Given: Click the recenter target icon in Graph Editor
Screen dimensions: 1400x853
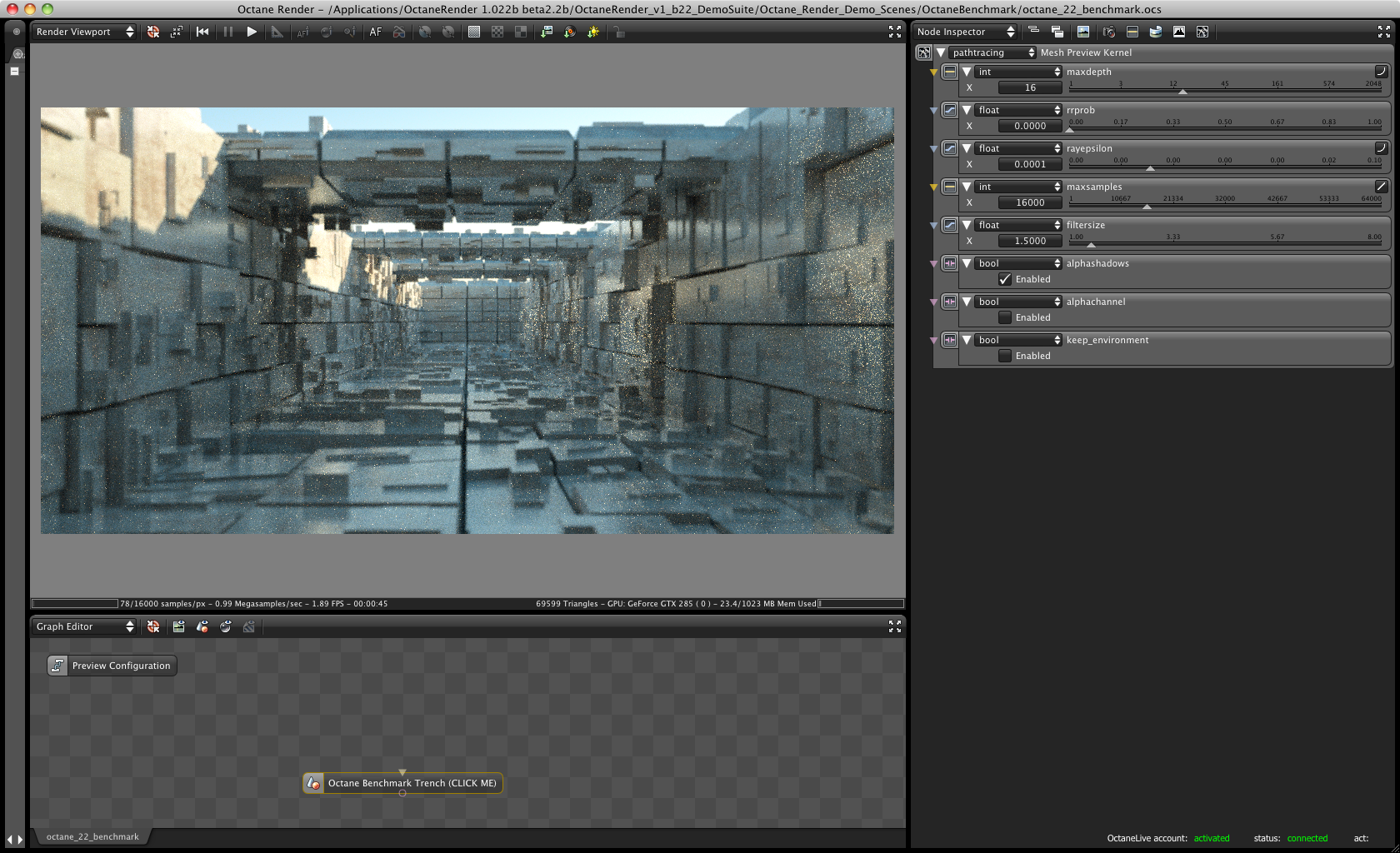Looking at the screenshot, I should pyautogui.click(x=153, y=626).
